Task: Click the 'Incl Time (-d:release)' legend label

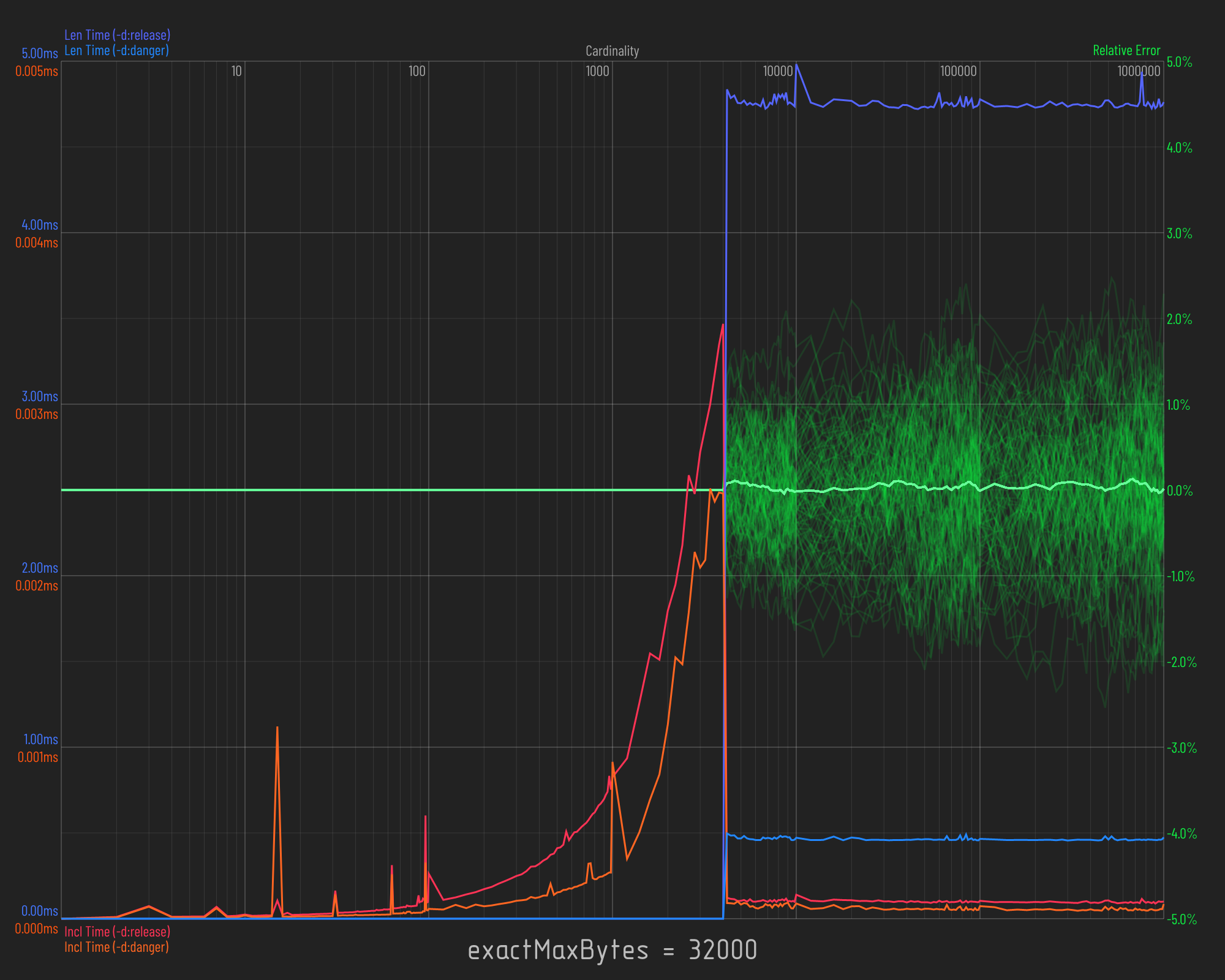Action: tap(117, 932)
